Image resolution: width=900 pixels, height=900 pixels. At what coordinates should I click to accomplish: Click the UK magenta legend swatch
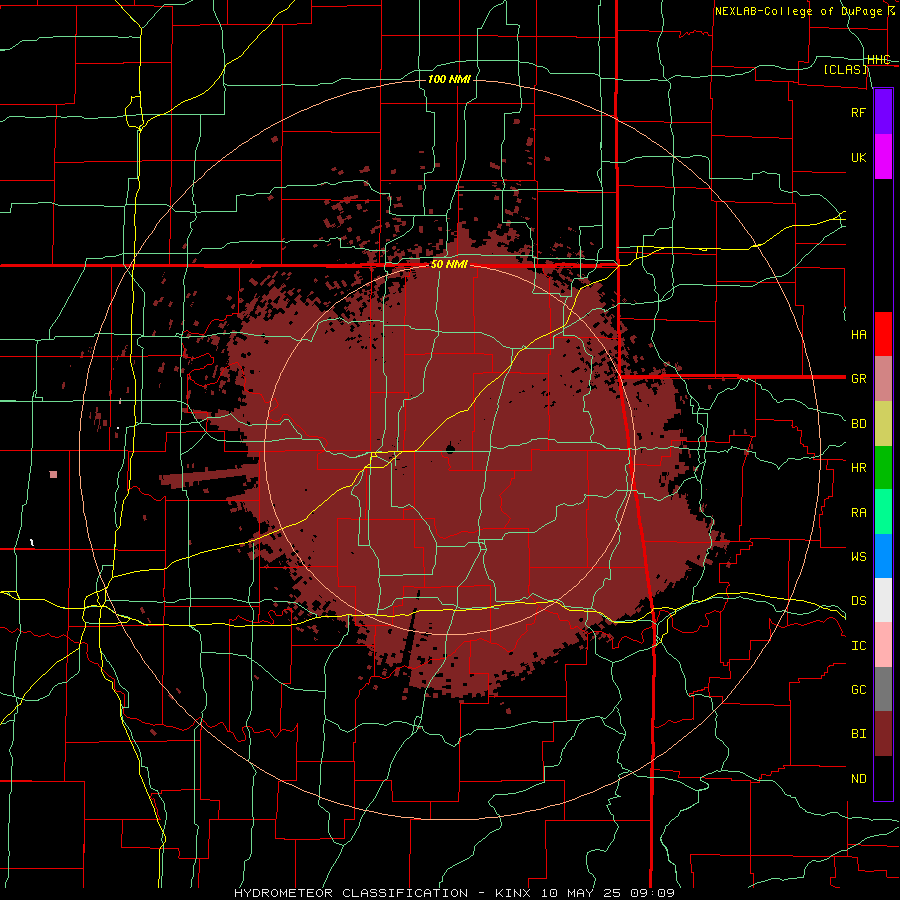click(x=883, y=157)
